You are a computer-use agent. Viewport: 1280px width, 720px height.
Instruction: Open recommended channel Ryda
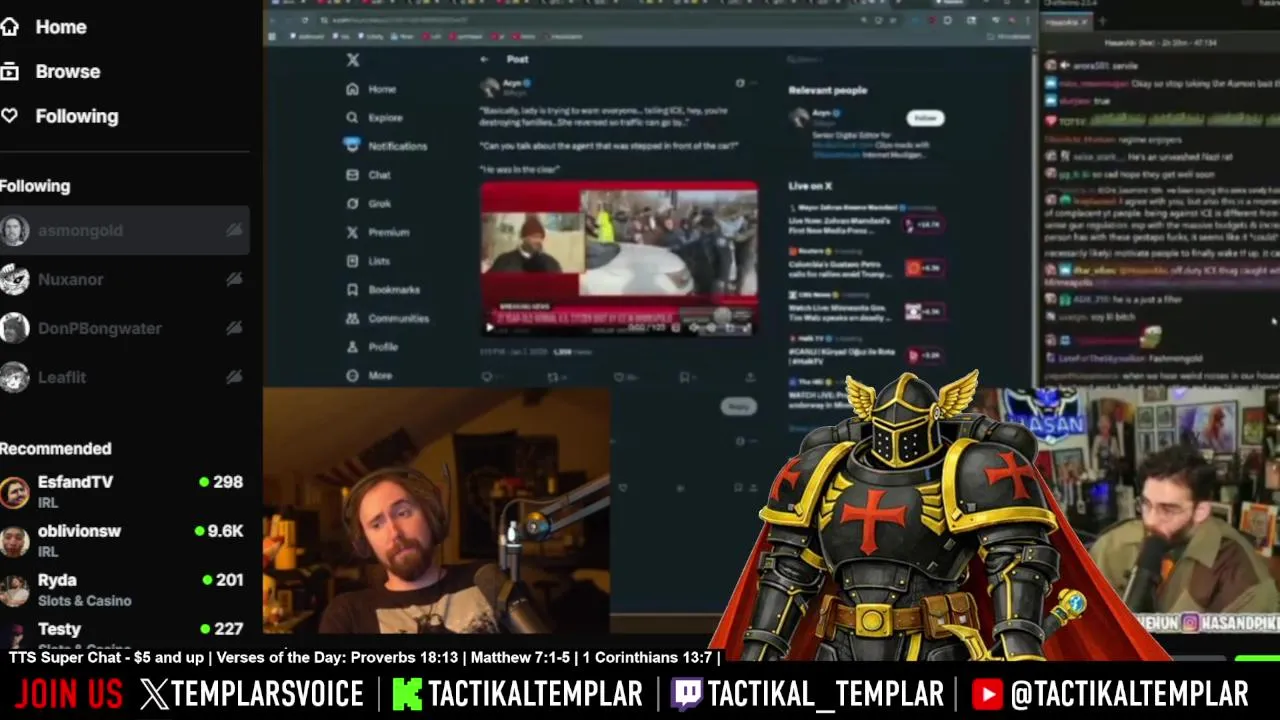coord(124,589)
